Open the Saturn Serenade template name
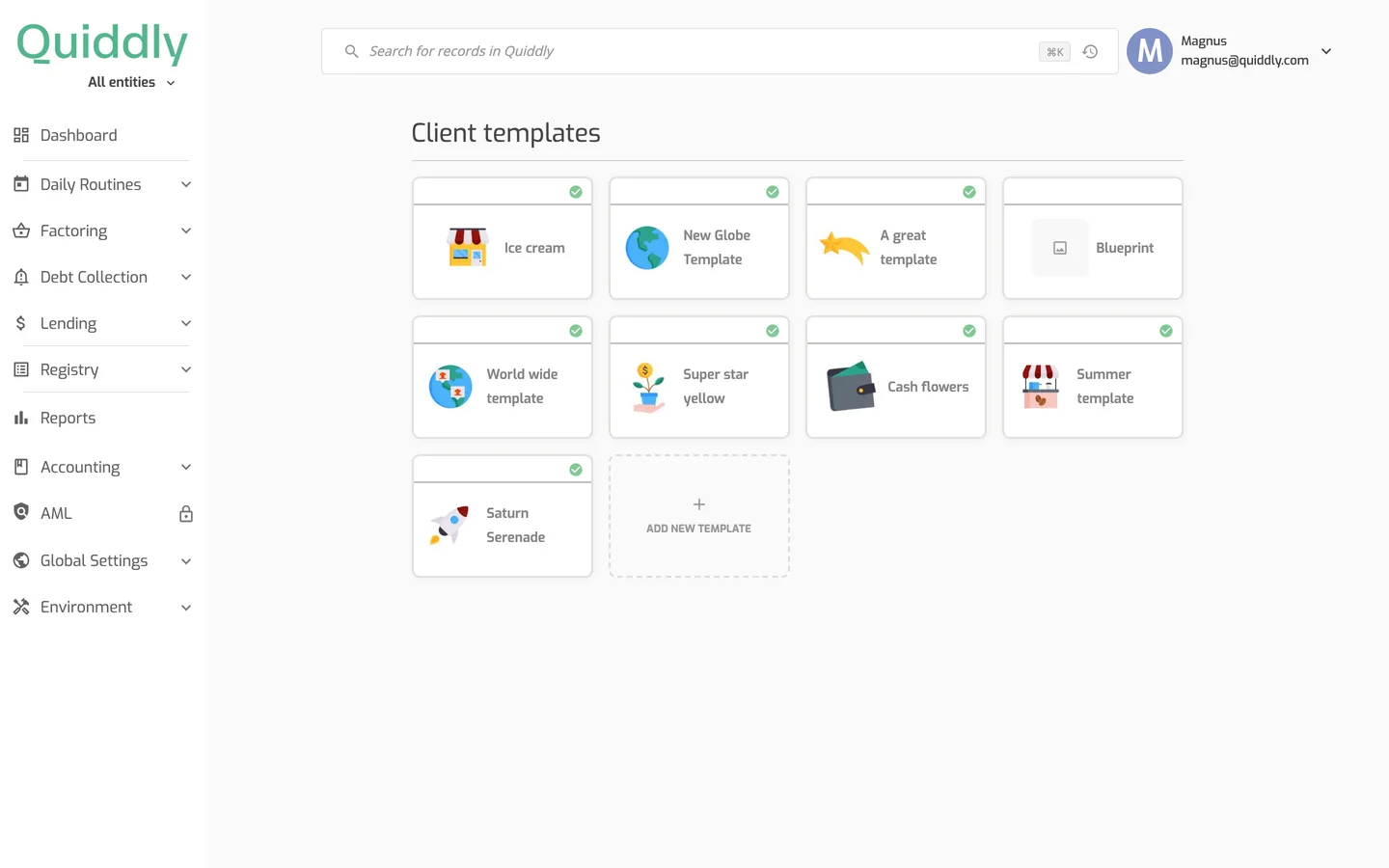 (x=516, y=526)
